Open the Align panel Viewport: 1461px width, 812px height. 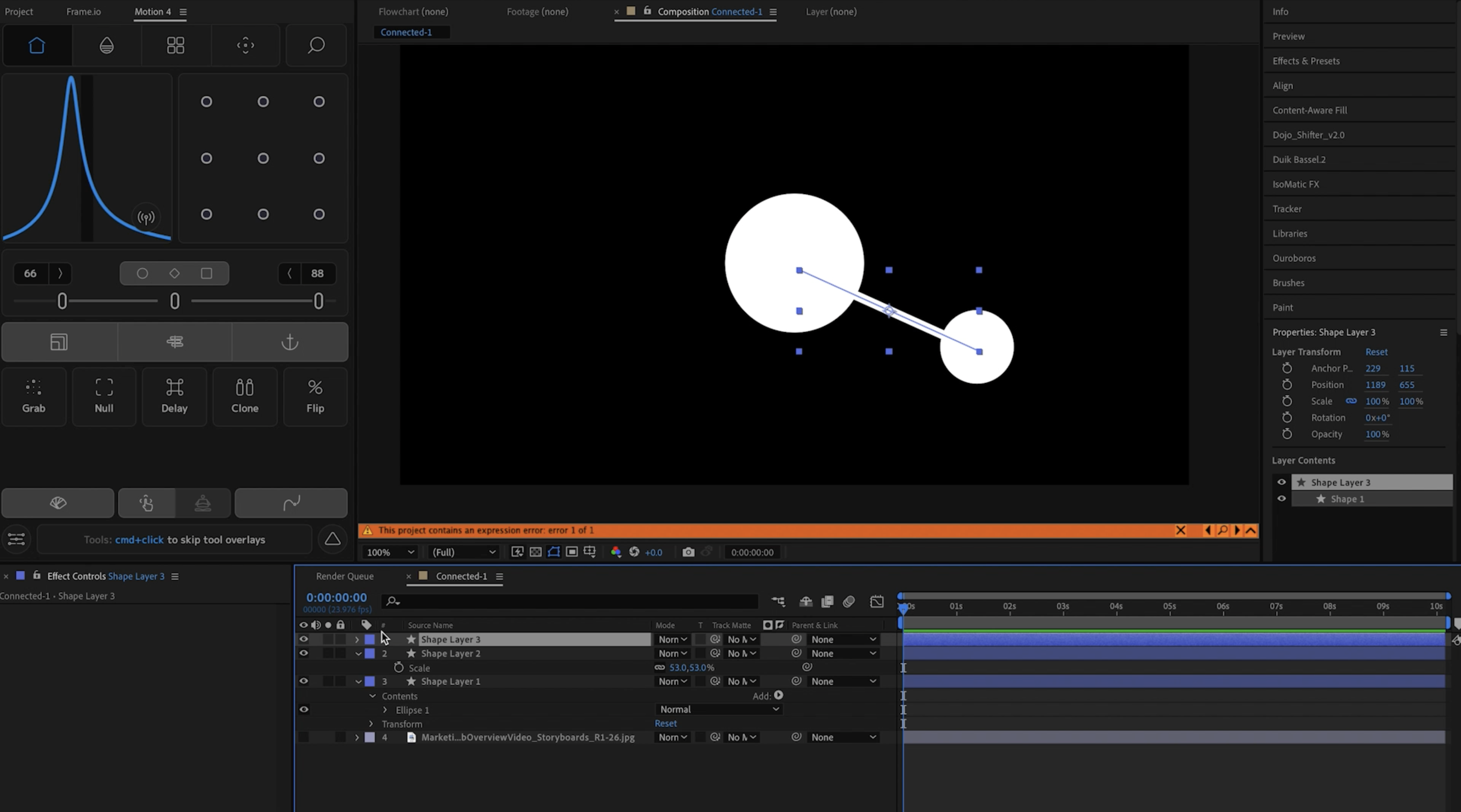click(1283, 86)
